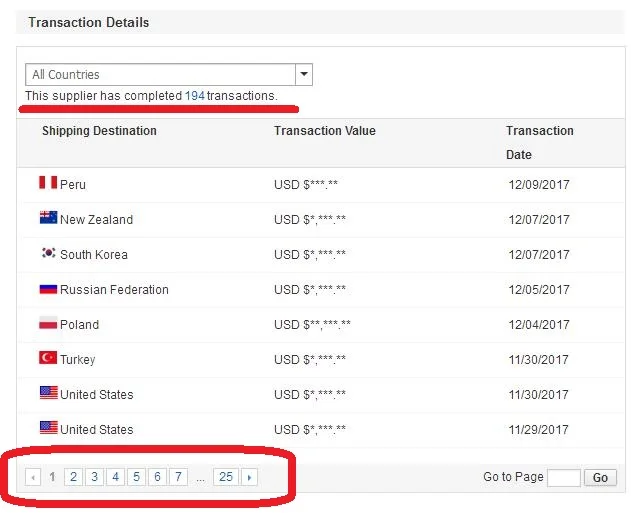Select page 5 in pagination
631x513 pixels.
pos(136,478)
